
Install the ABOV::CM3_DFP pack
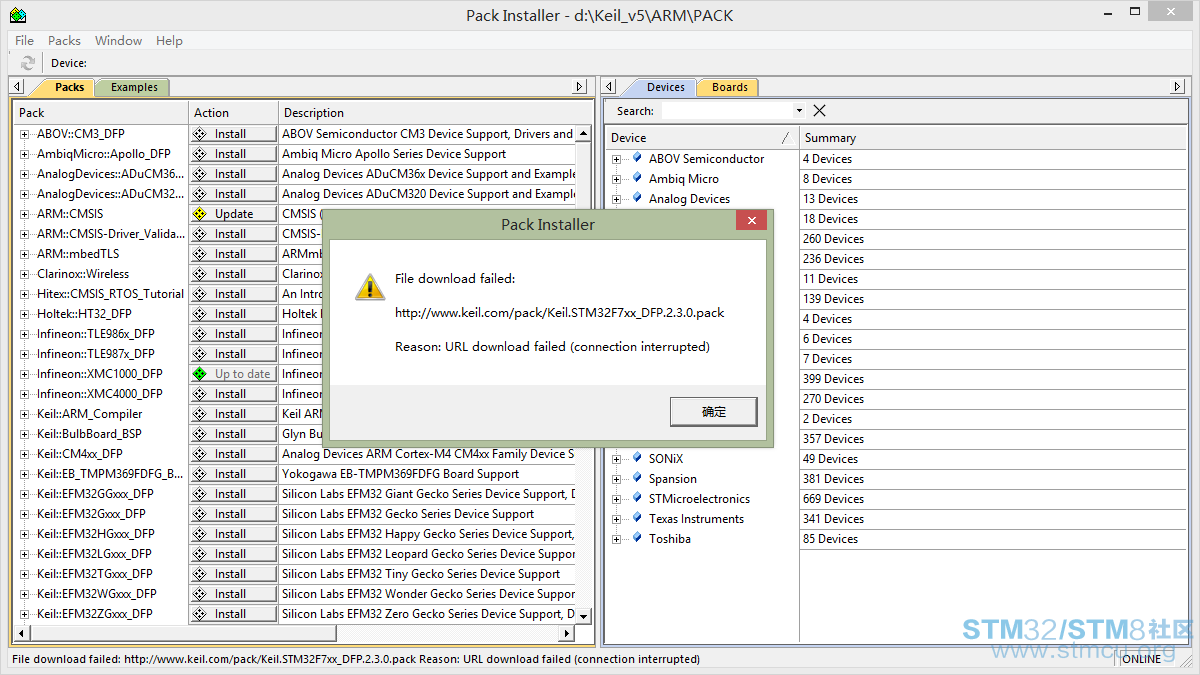click(x=233, y=134)
